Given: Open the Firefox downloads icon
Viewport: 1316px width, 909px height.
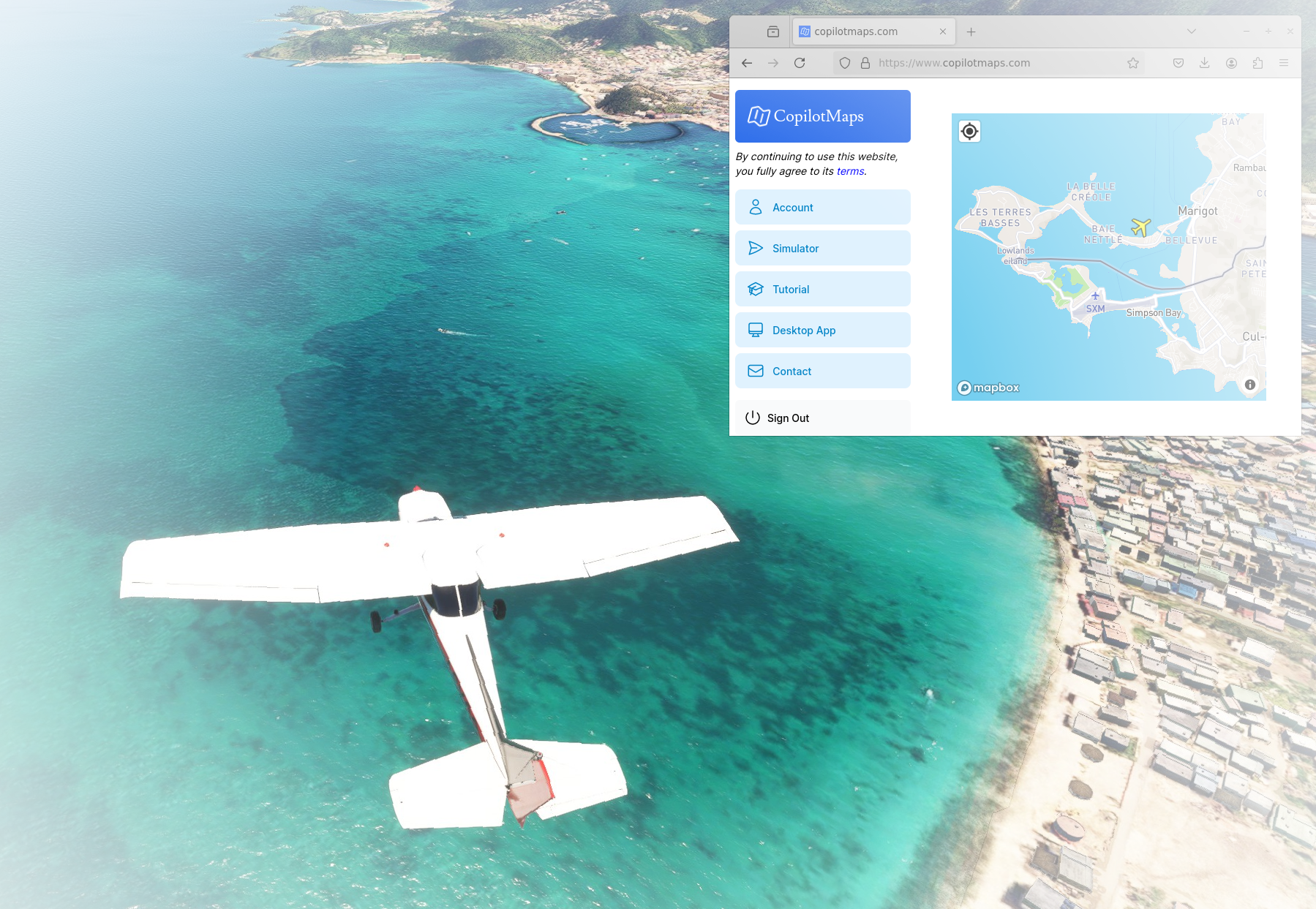Looking at the screenshot, I should [x=1204, y=63].
